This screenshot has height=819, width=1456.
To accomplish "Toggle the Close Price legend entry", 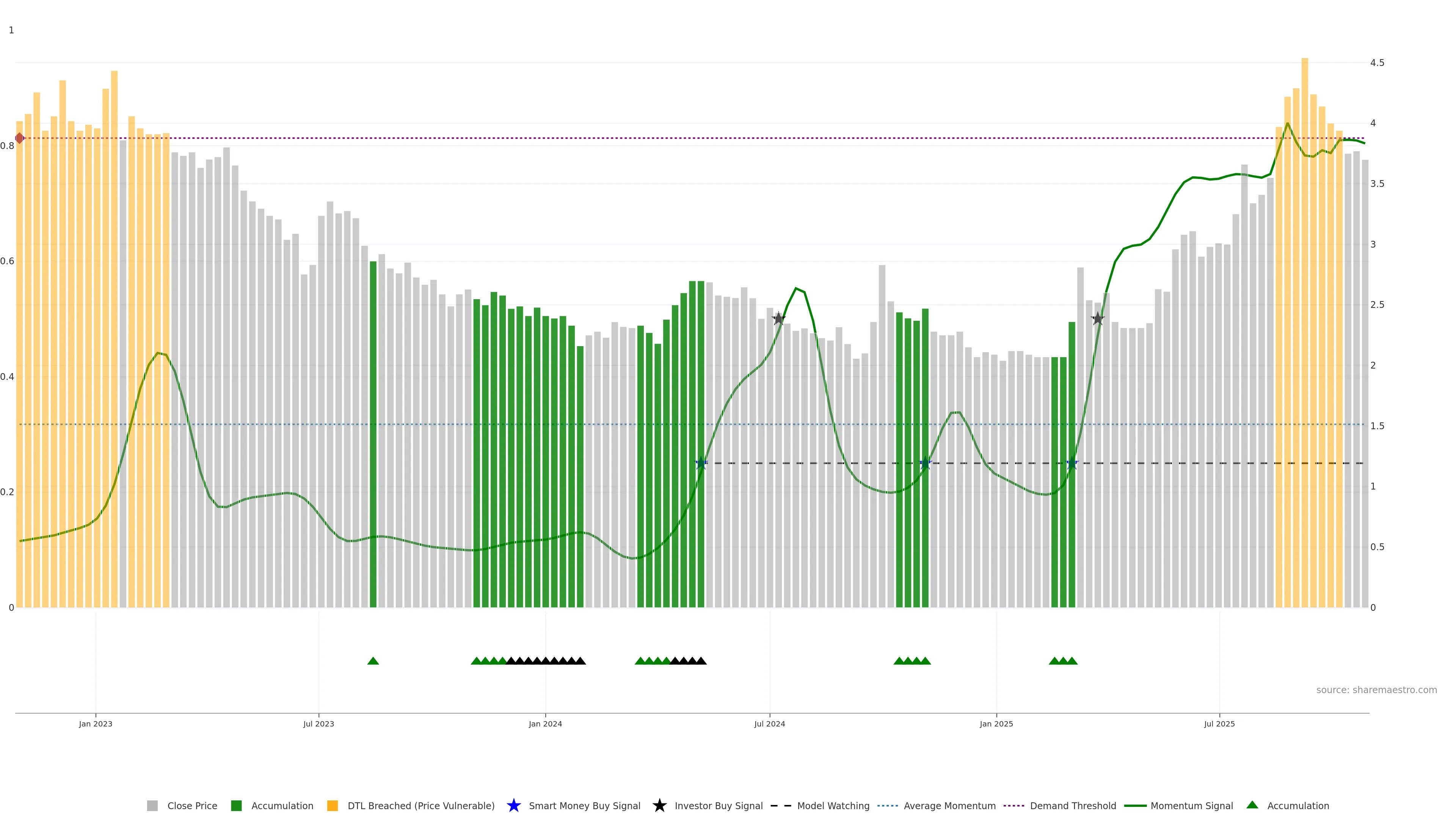I will [191, 805].
